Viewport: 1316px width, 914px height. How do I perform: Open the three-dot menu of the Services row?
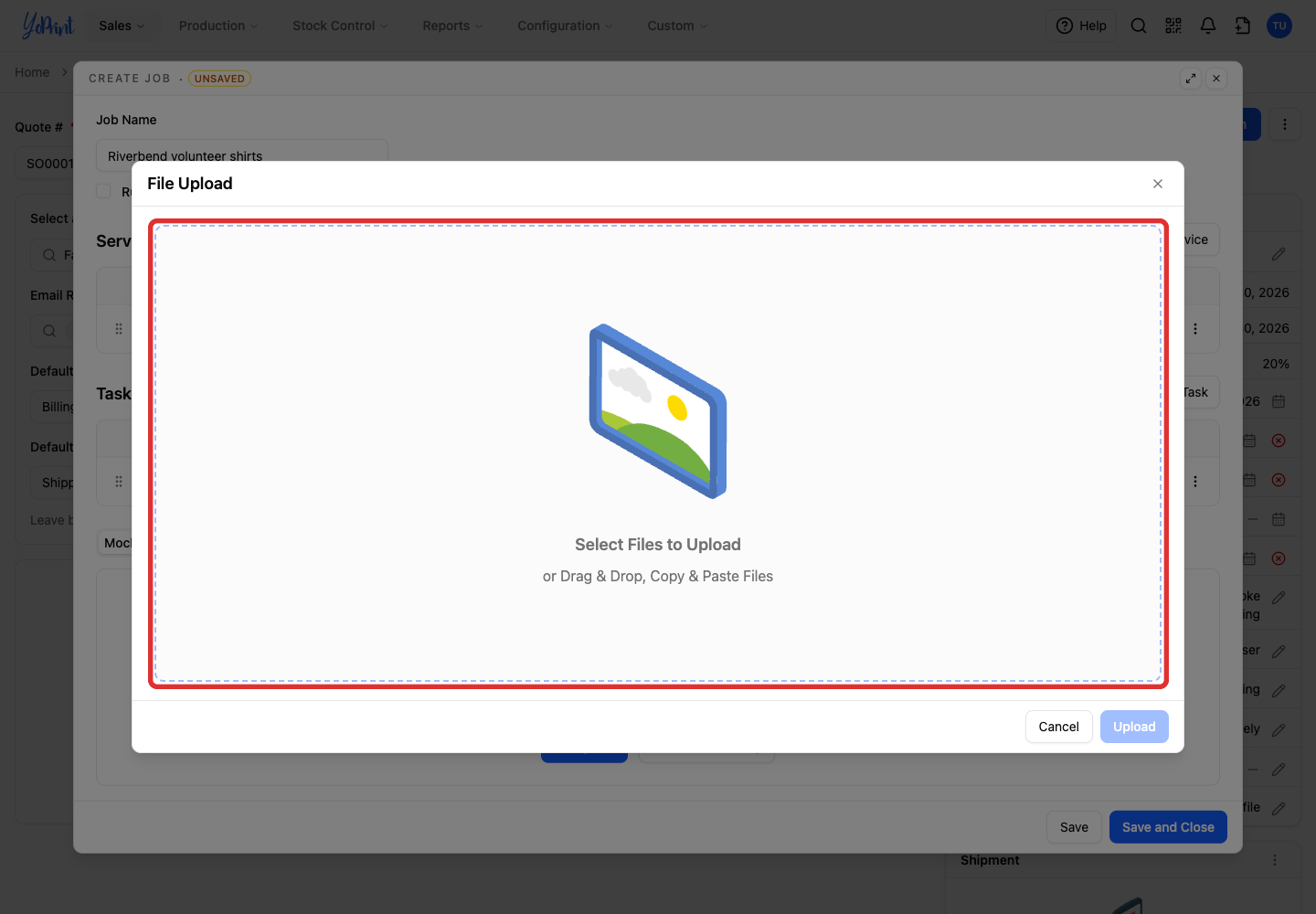1195,329
